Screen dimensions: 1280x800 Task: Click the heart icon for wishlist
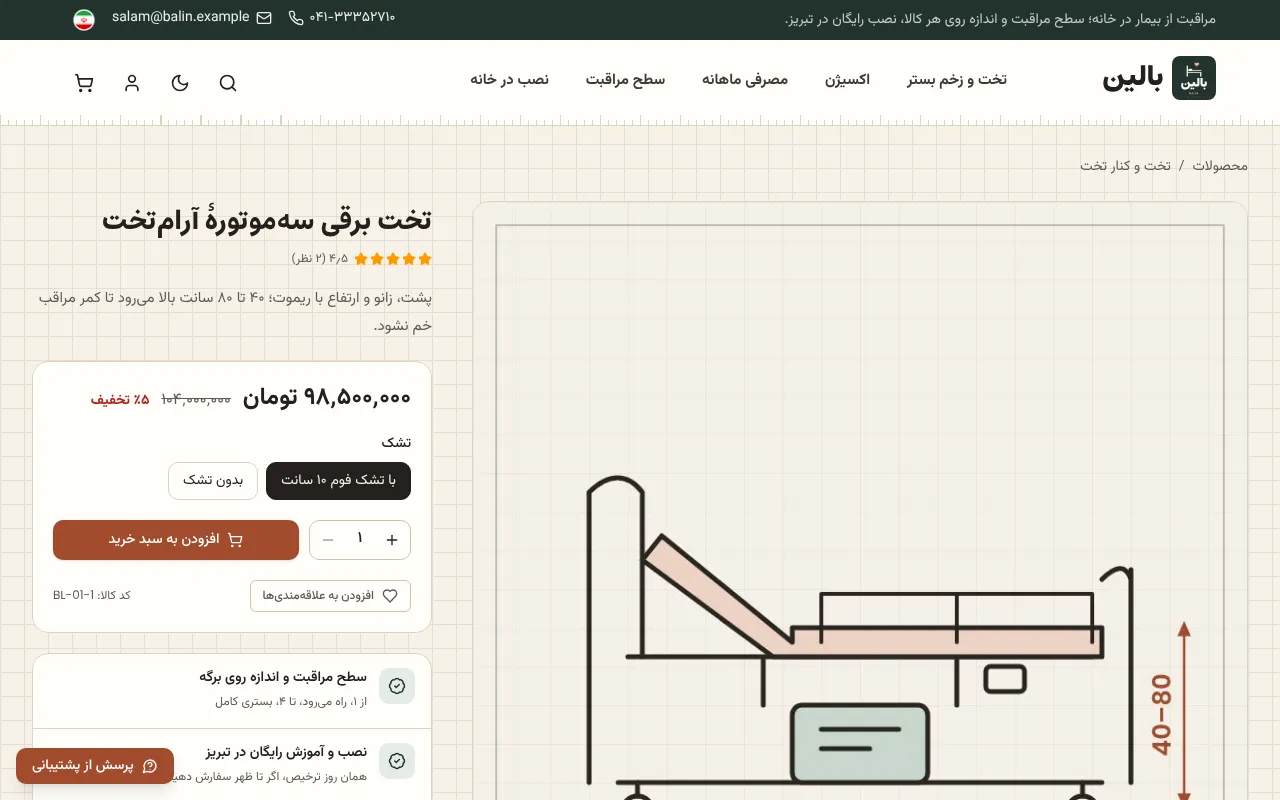[x=390, y=595]
